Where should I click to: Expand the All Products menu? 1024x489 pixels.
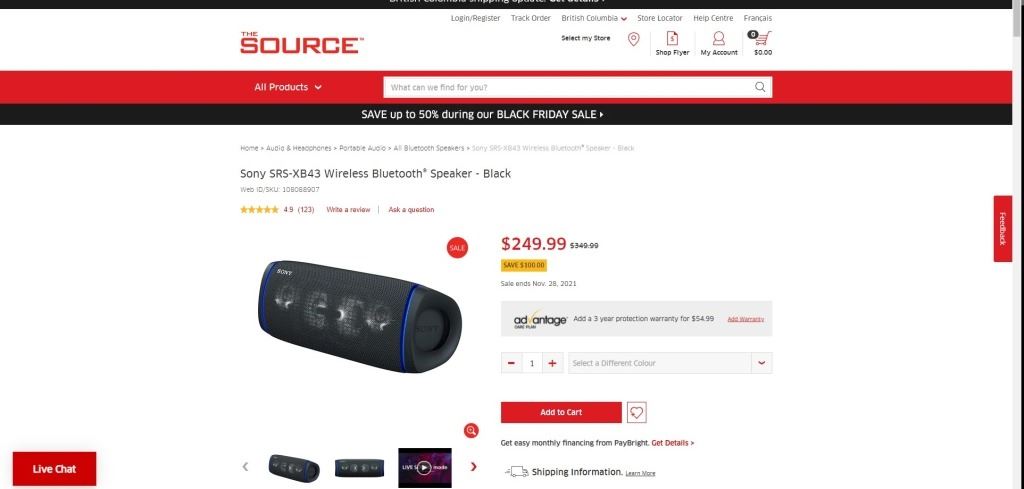point(288,87)
